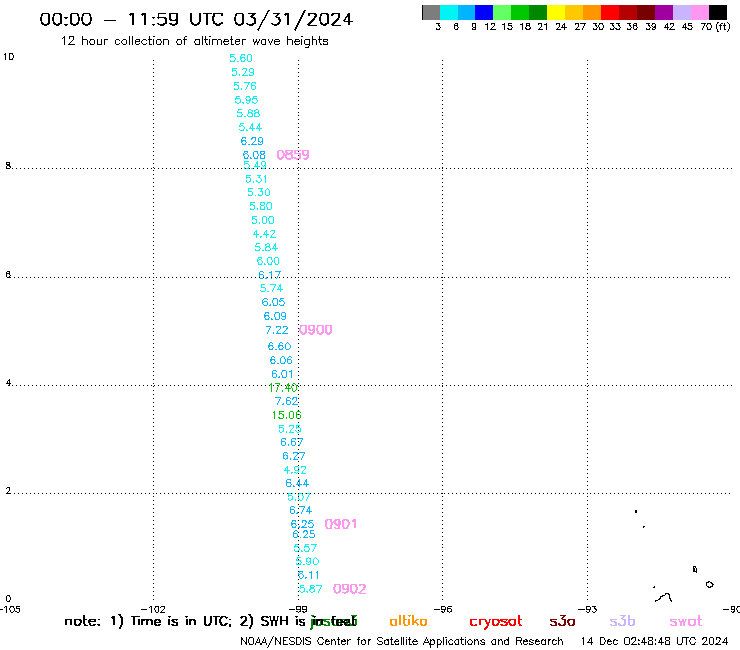Click the 12 hour collection subtitle
Screen dimensions: 740x650
(194, 41)
